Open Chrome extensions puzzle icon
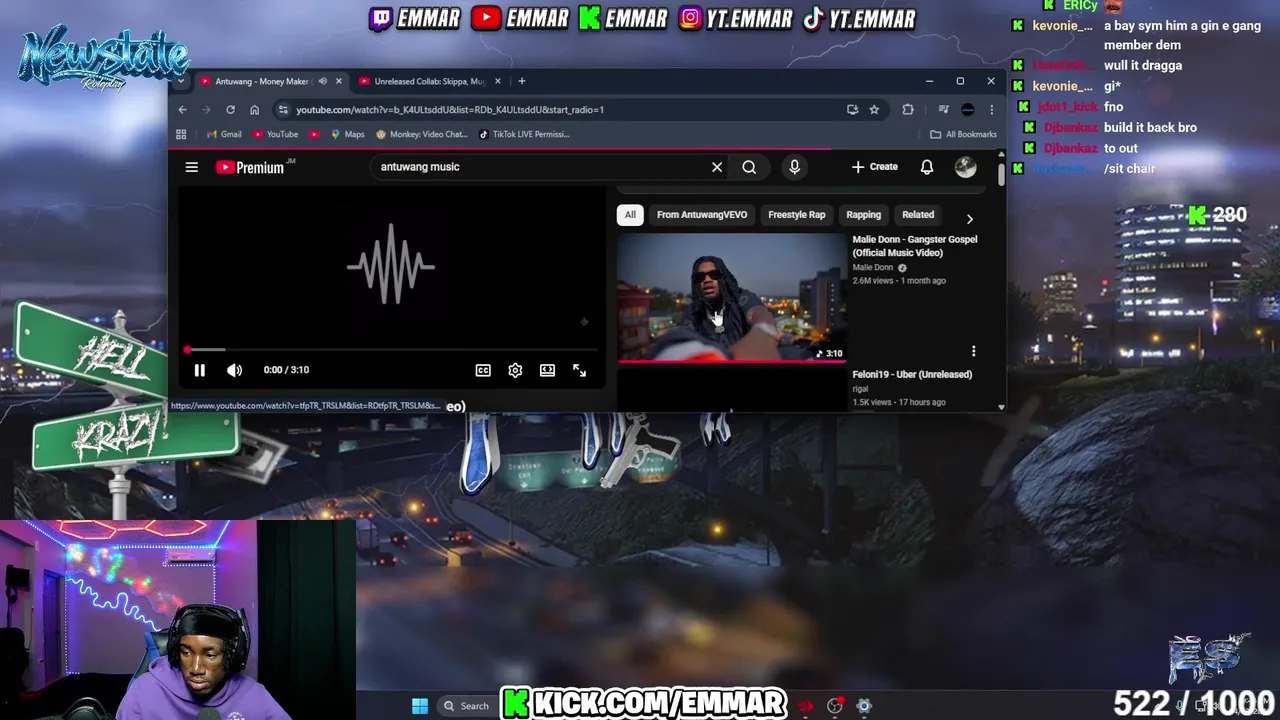1280x720 pixels. 908,110
